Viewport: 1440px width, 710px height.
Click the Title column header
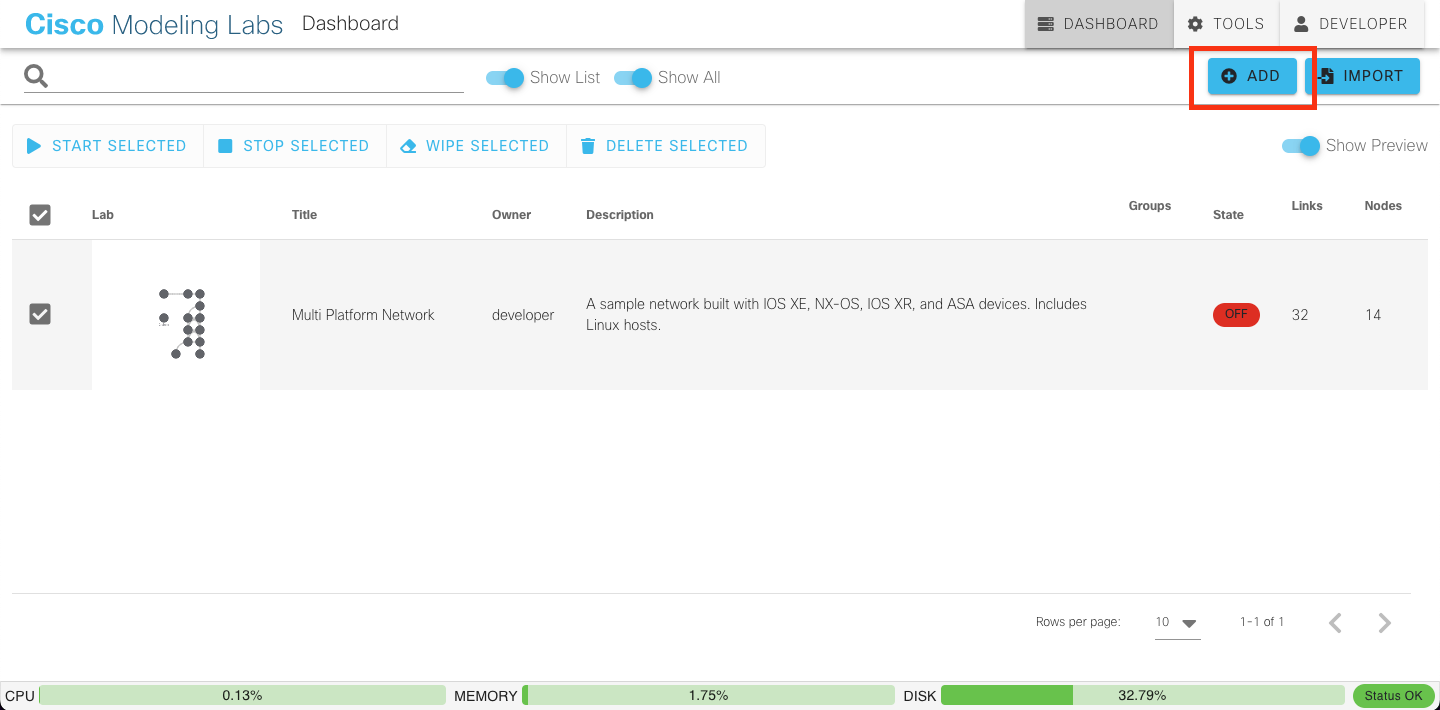(x=304, y=215)
